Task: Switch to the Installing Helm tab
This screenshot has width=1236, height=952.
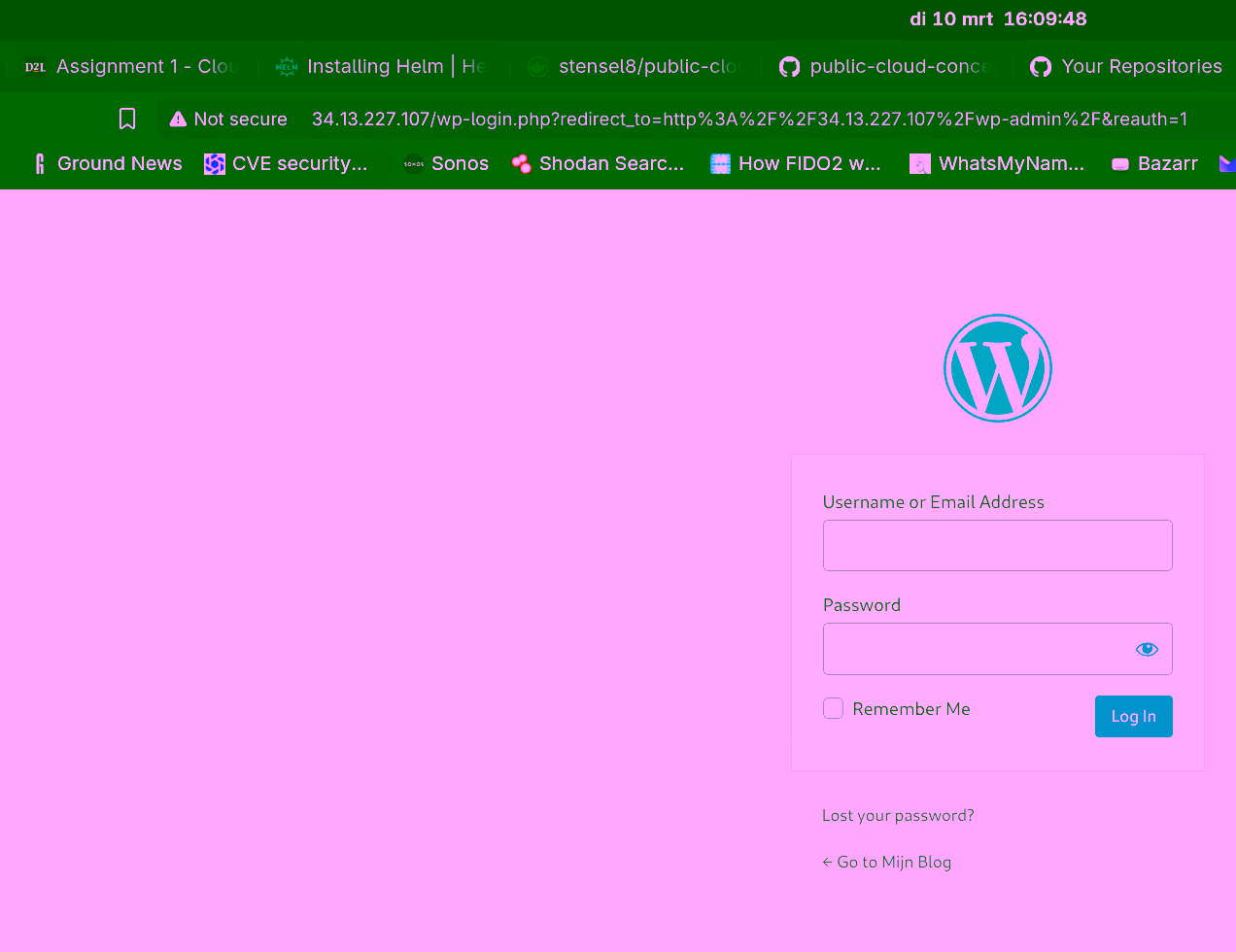Action: coord(379,66)
